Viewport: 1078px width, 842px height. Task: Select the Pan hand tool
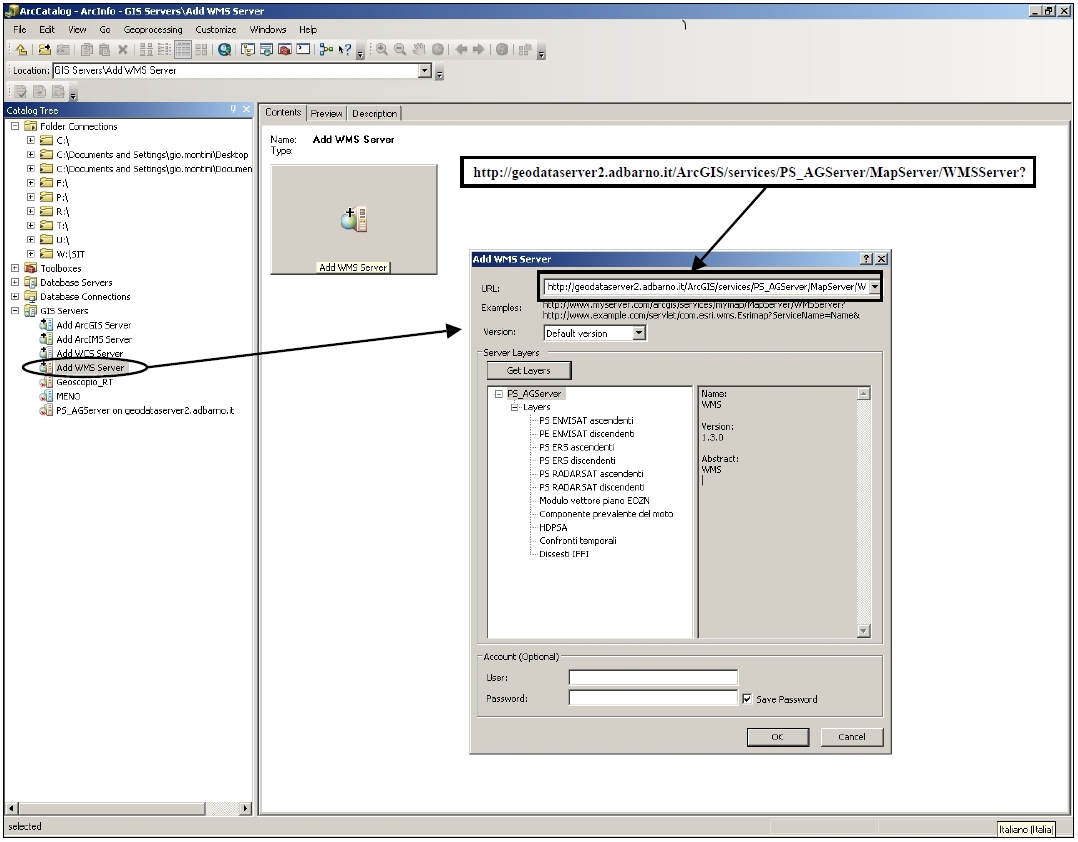point(419,49)
